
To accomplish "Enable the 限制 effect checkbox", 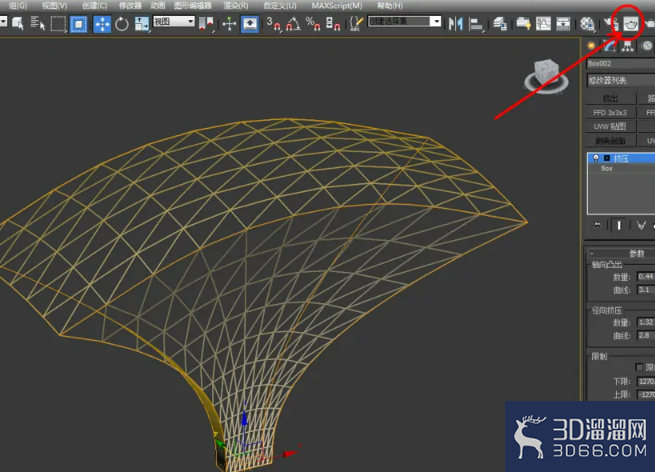I will (639, 367).
